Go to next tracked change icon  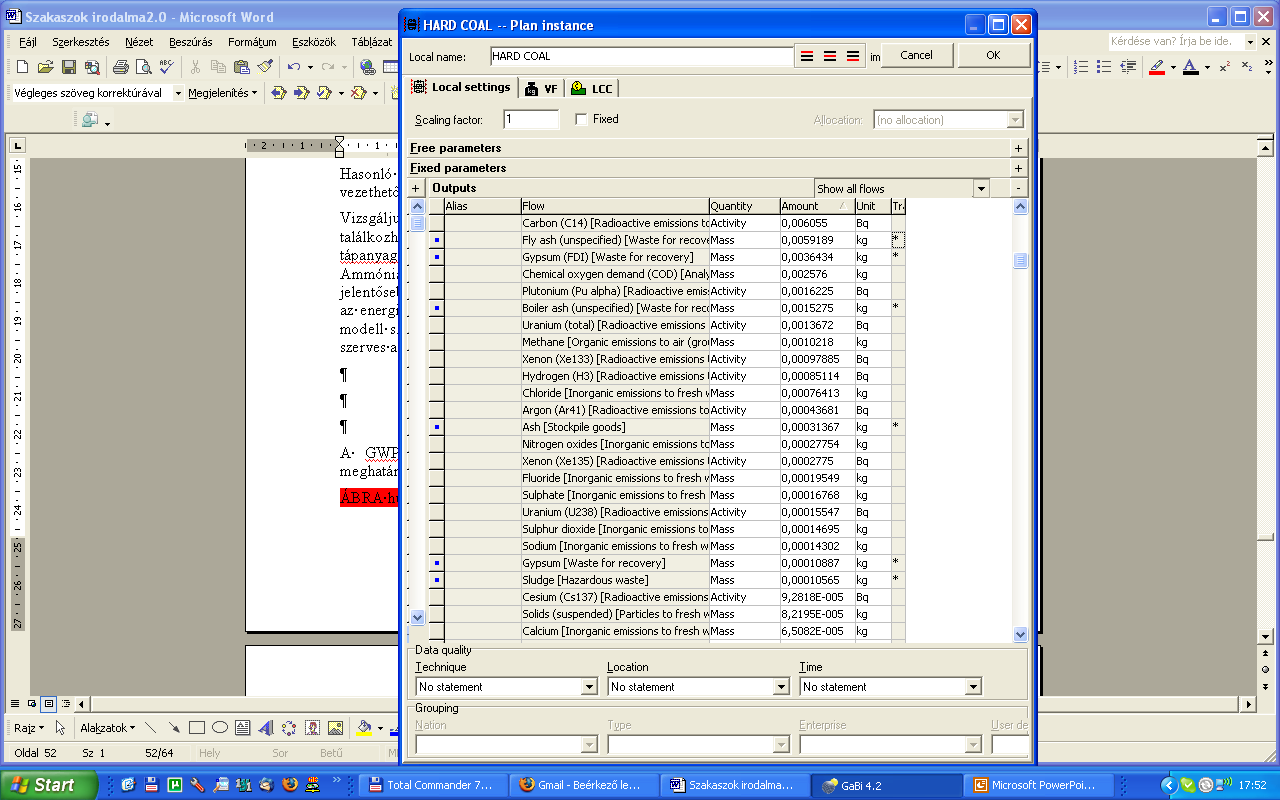click(302, 93)
